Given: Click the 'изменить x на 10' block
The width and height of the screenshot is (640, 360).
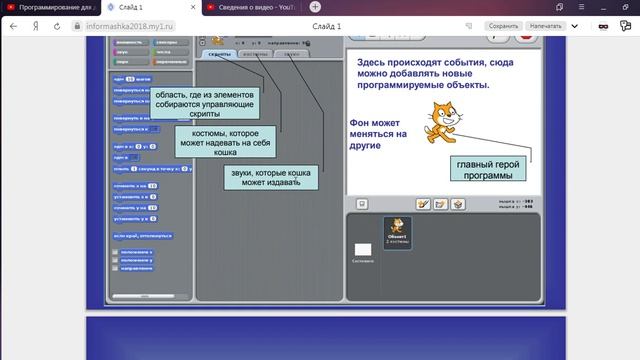Looking at the screenshot, I should coord(135,186).
